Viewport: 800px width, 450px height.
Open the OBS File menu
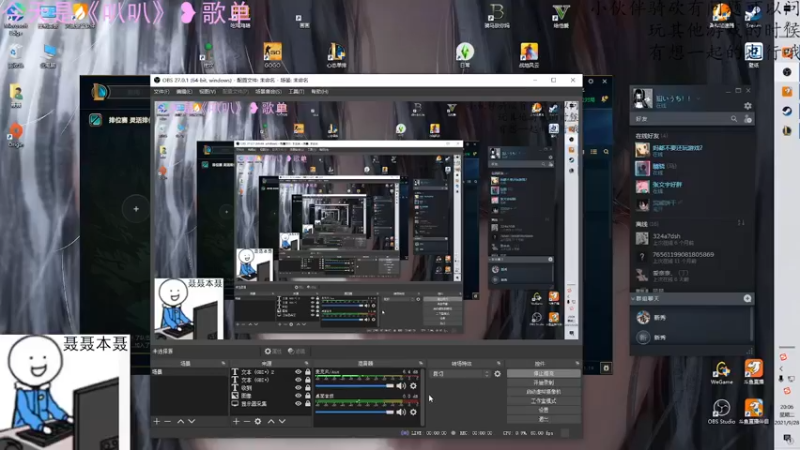pyautogui.click(x=161, y=92)
